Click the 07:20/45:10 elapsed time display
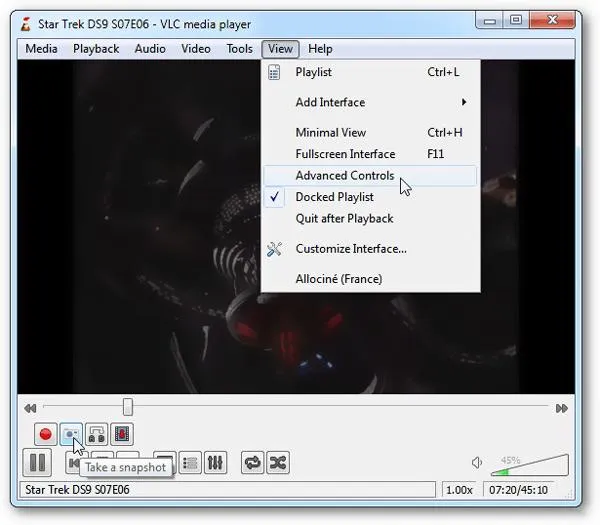 click(518, 490)
